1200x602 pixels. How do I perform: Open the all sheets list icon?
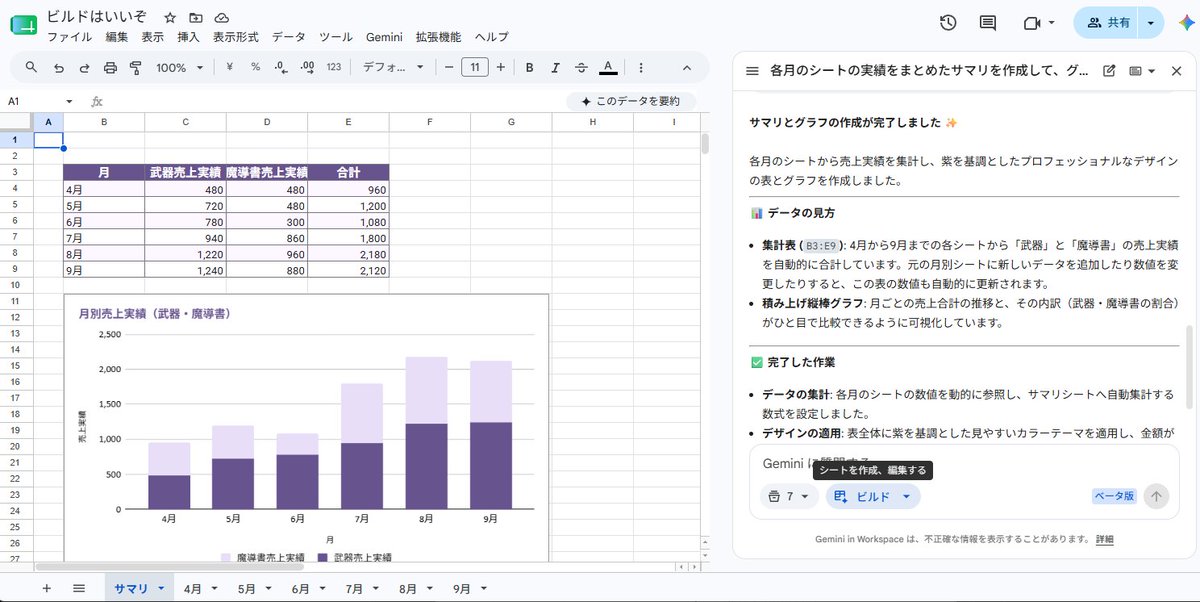click(x=79, y=589)
